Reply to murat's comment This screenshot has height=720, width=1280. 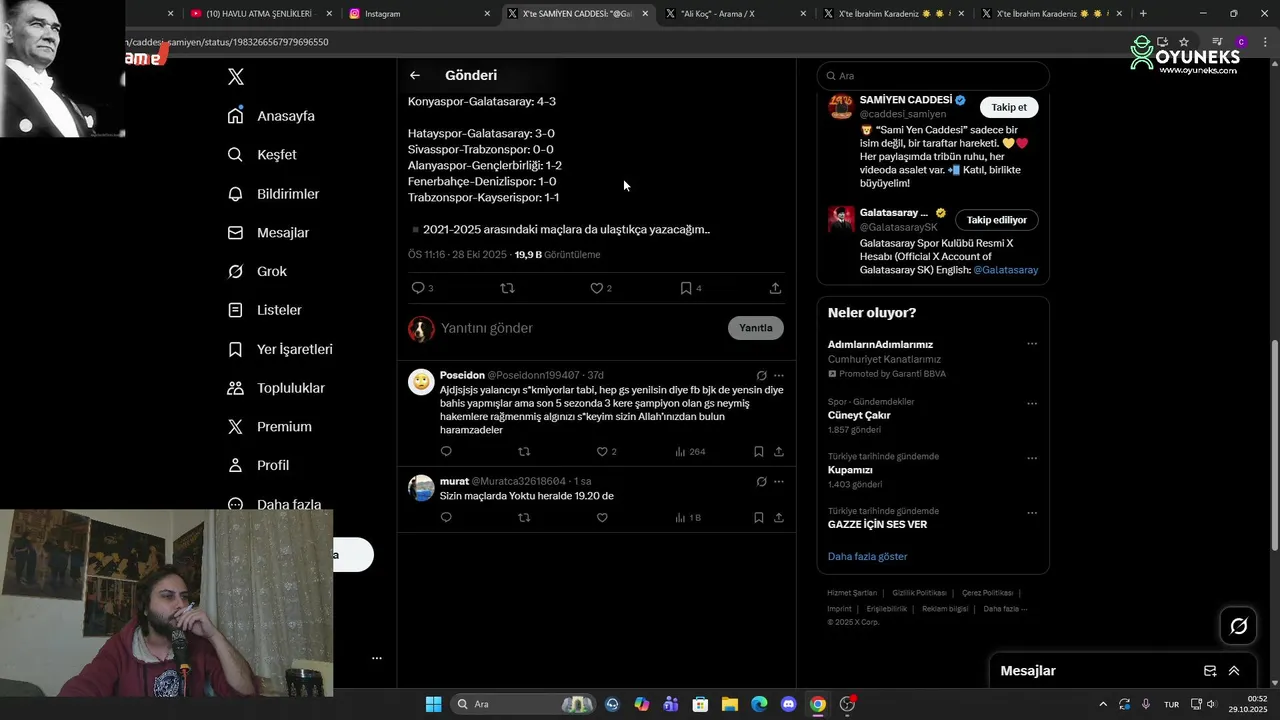446,518
